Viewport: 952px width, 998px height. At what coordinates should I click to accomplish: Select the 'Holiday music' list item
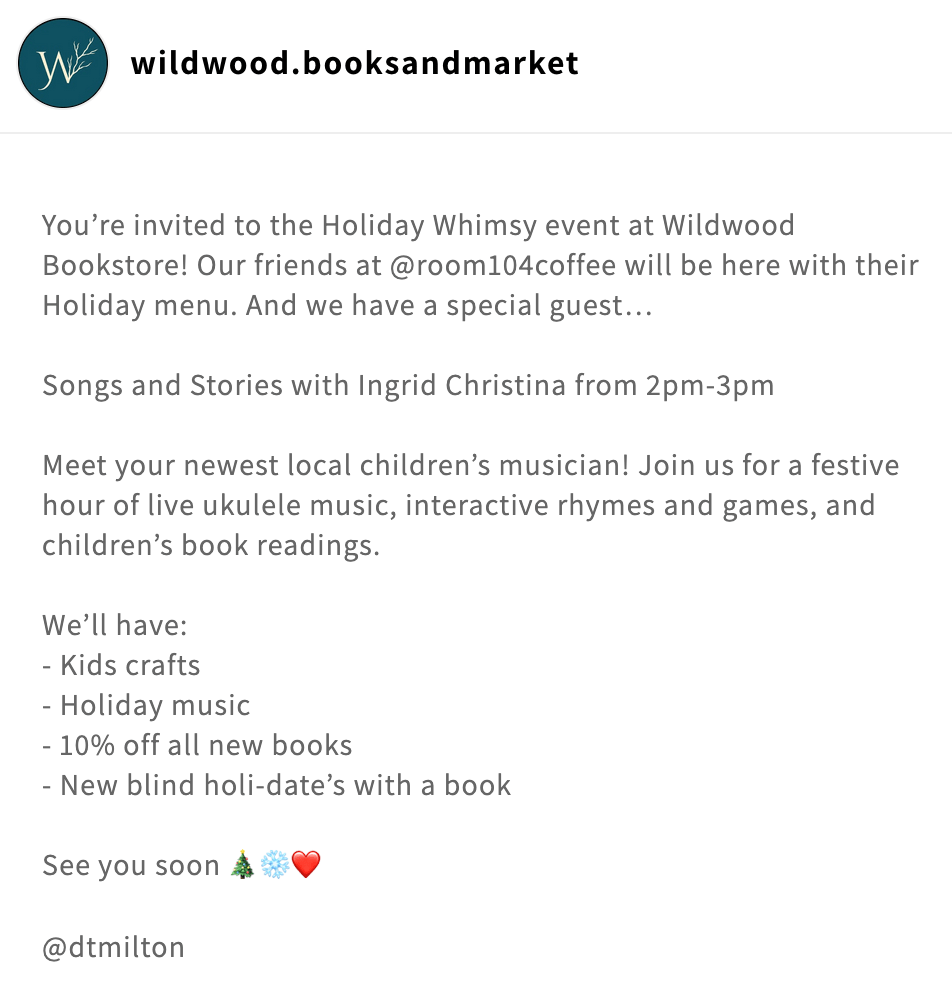(155, 706)
